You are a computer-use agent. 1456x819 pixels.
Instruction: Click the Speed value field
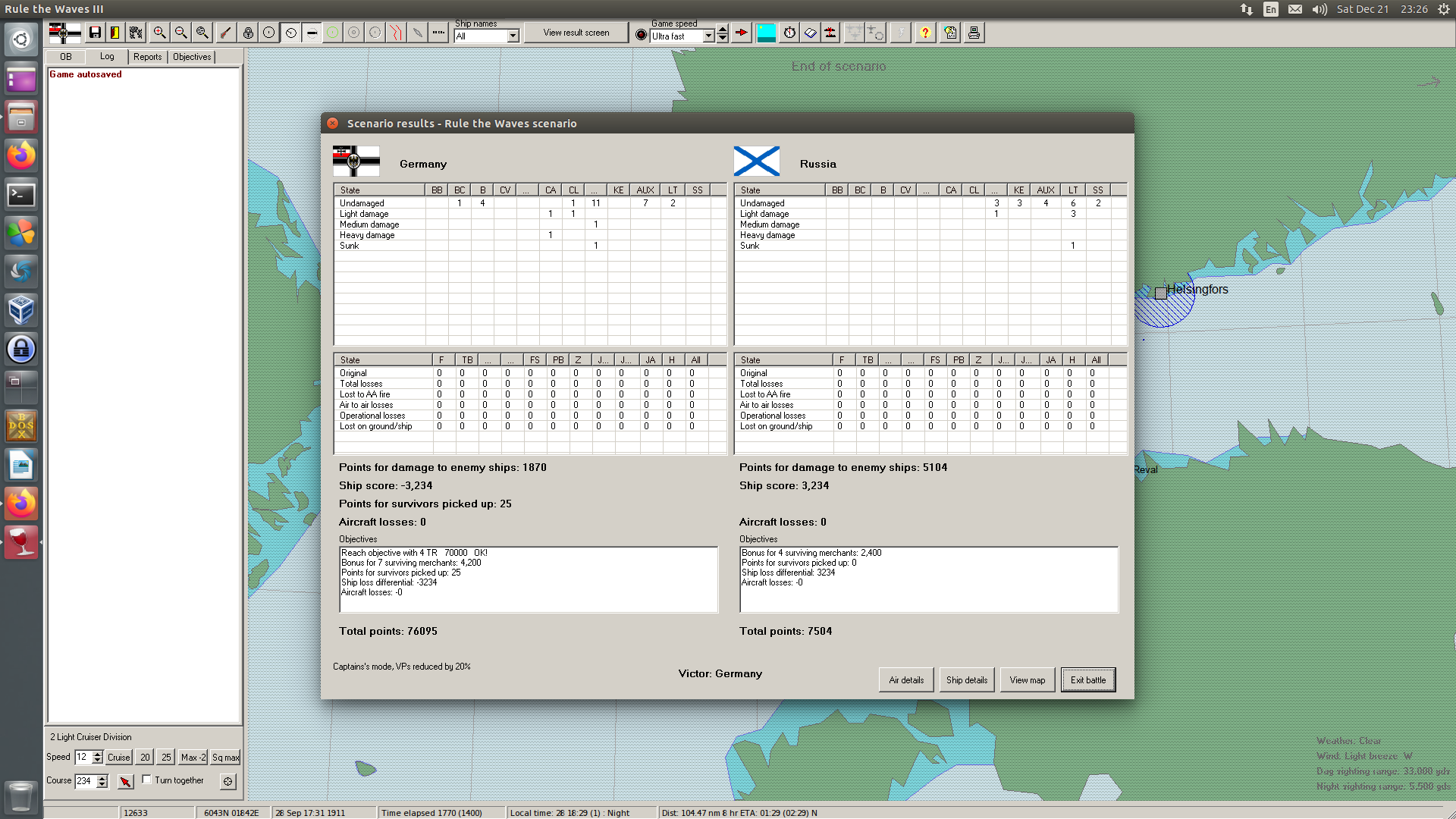(x=83, y=758)
